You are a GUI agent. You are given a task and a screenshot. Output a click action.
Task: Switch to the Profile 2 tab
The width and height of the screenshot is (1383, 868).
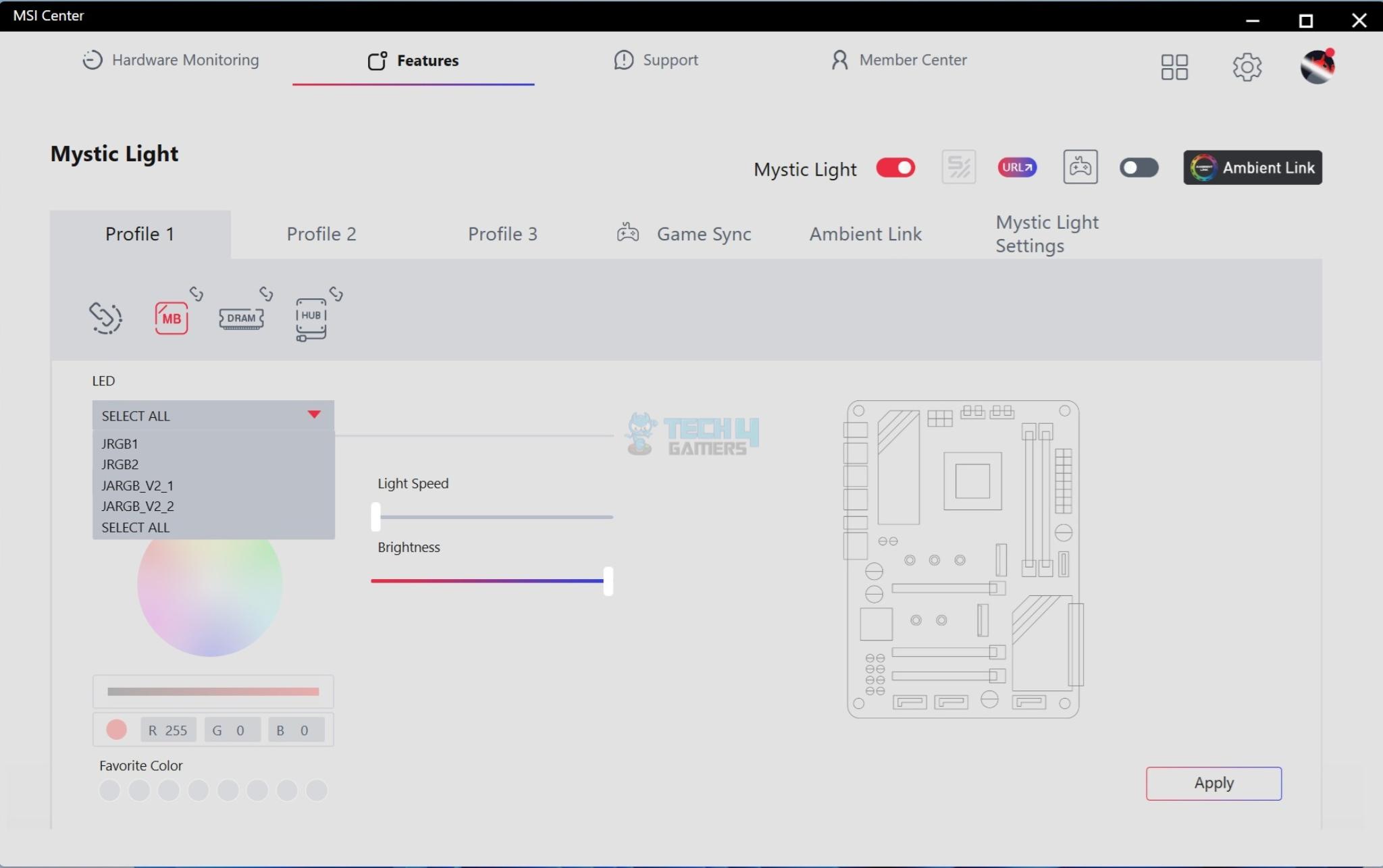pyautogui.click(x=321, y=234)
